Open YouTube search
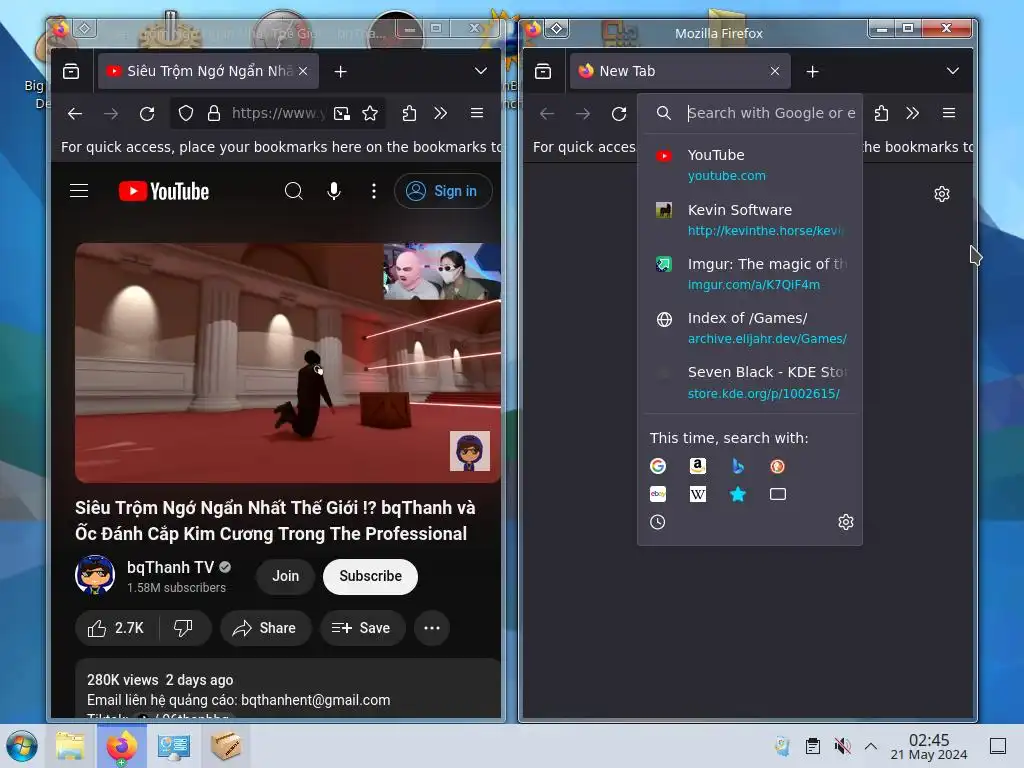Image resolution: width=1024 pixels, height=768 pixels. pyautogui.click(x=294, y=191)
